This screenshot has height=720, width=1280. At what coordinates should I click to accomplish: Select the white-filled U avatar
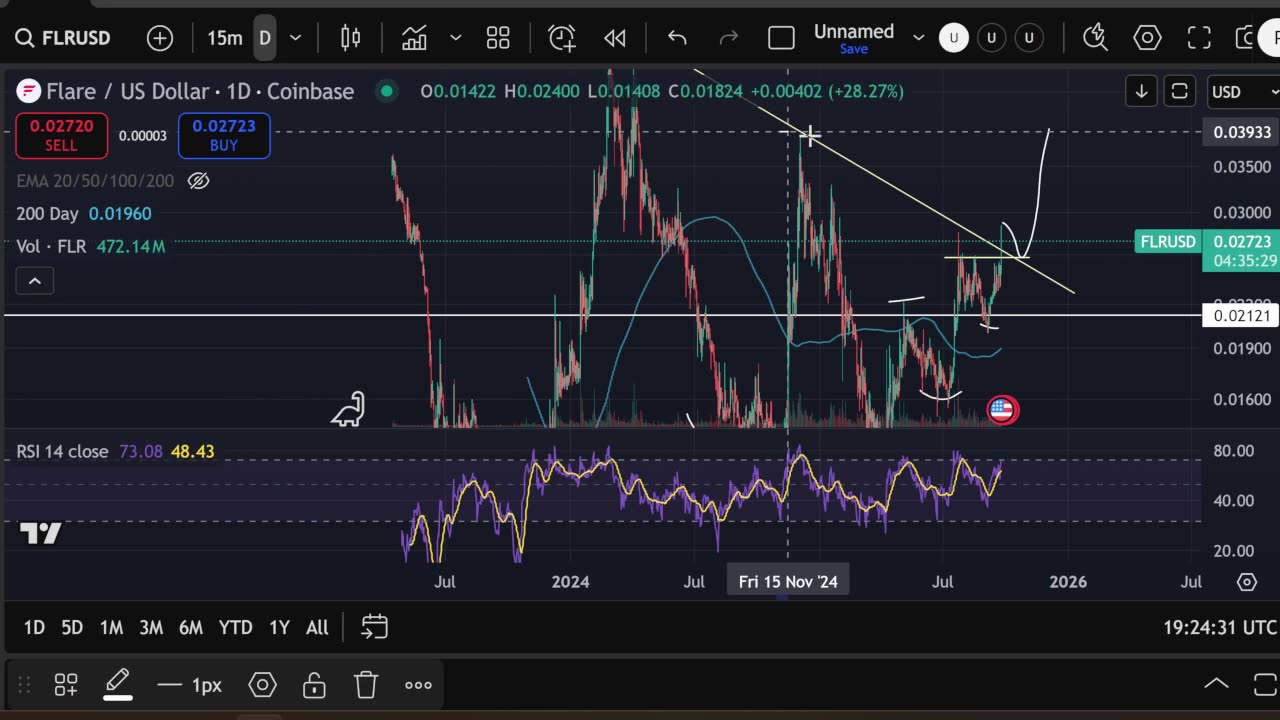(x=953, y=38)
